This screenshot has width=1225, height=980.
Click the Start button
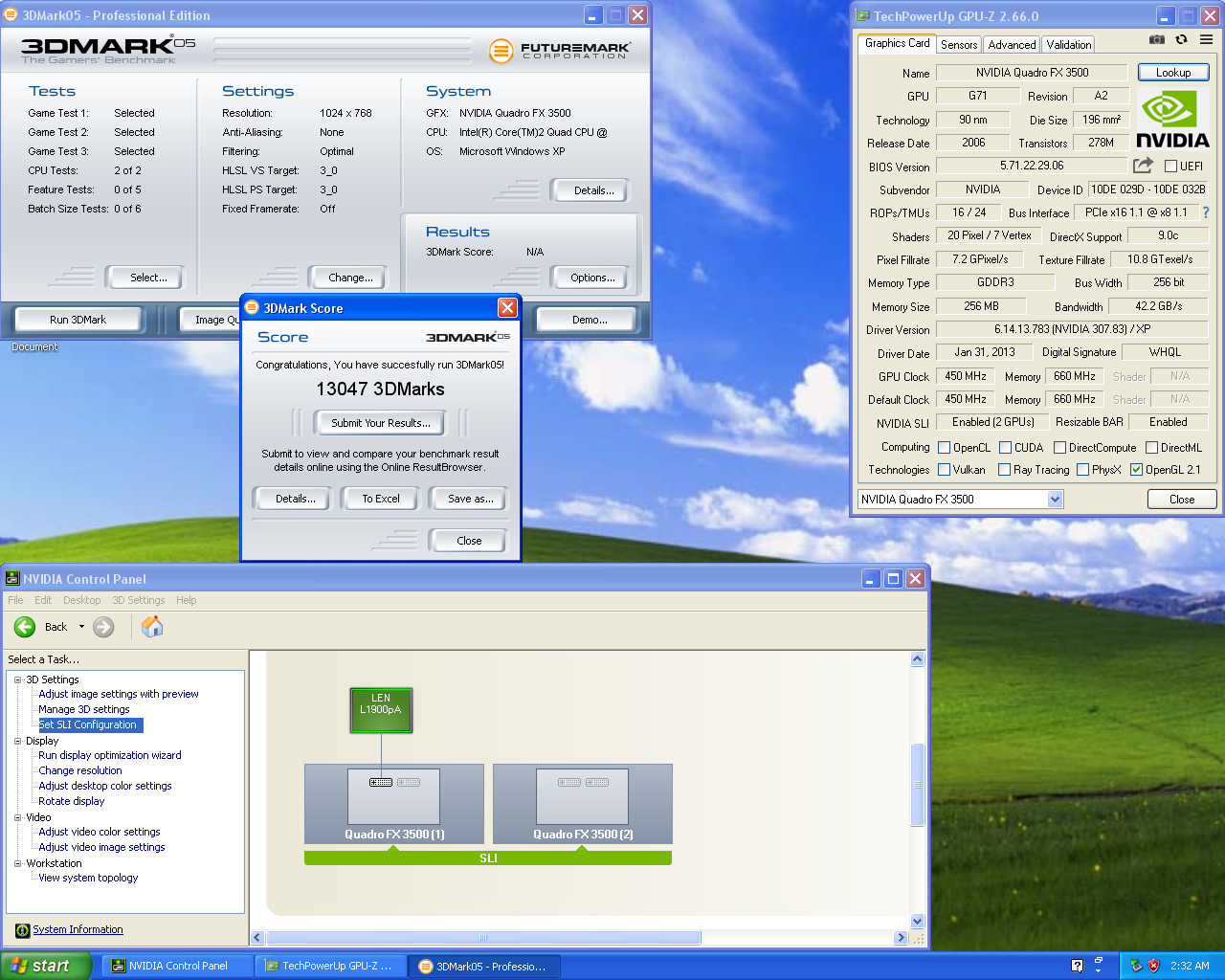[45, 966]
